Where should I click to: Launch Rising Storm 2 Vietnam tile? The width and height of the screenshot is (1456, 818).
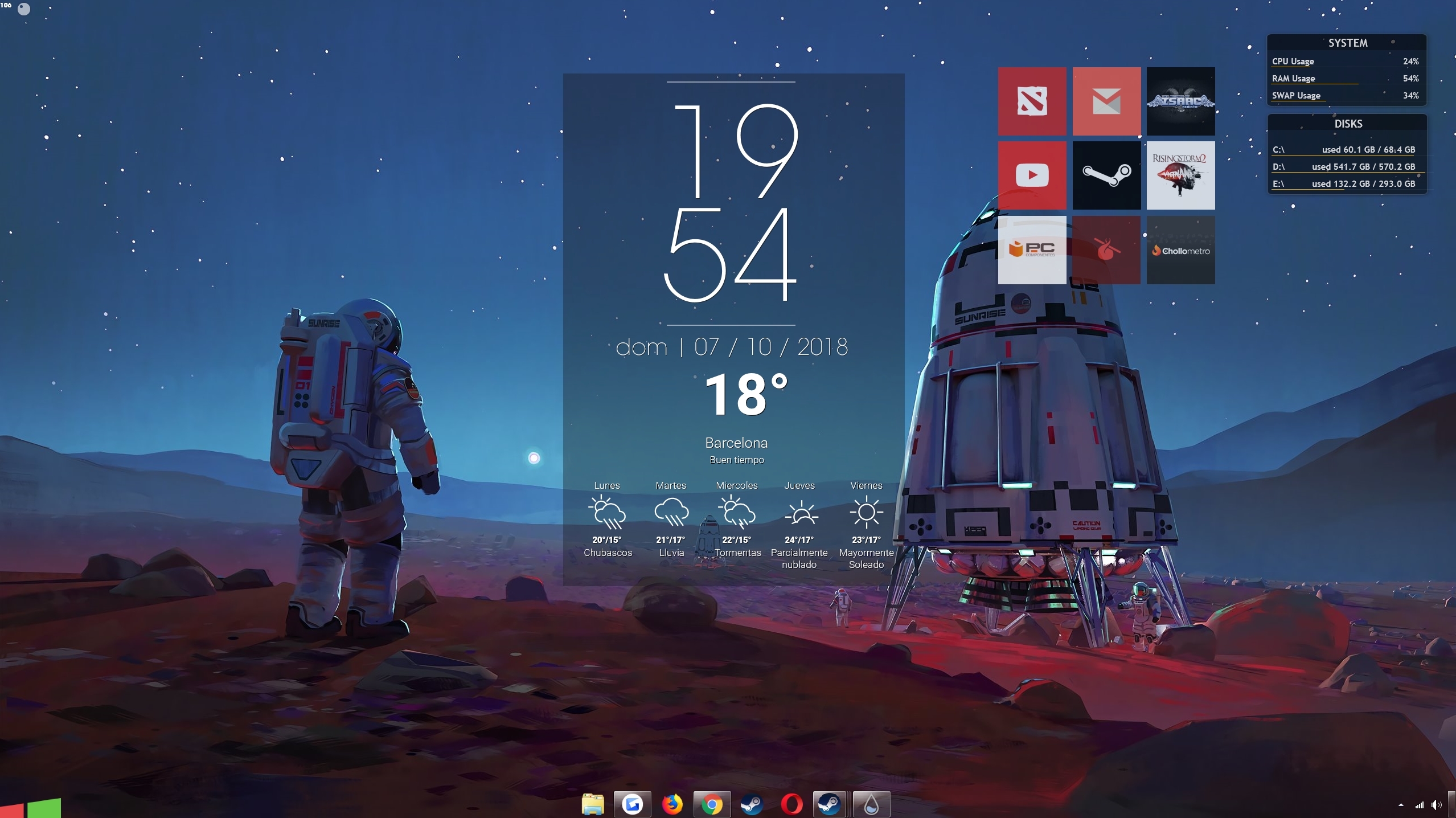pos(1180,175)
